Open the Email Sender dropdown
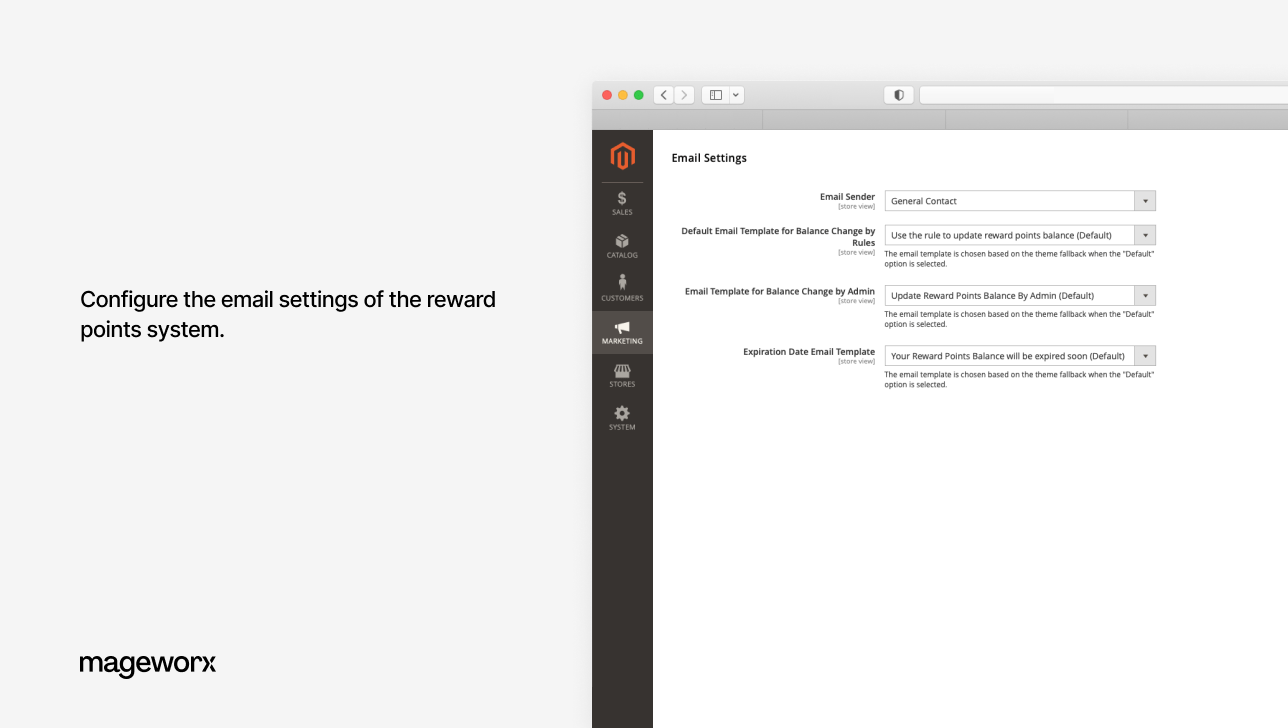Screen dimensions: 1288x728 [1144, 200]
